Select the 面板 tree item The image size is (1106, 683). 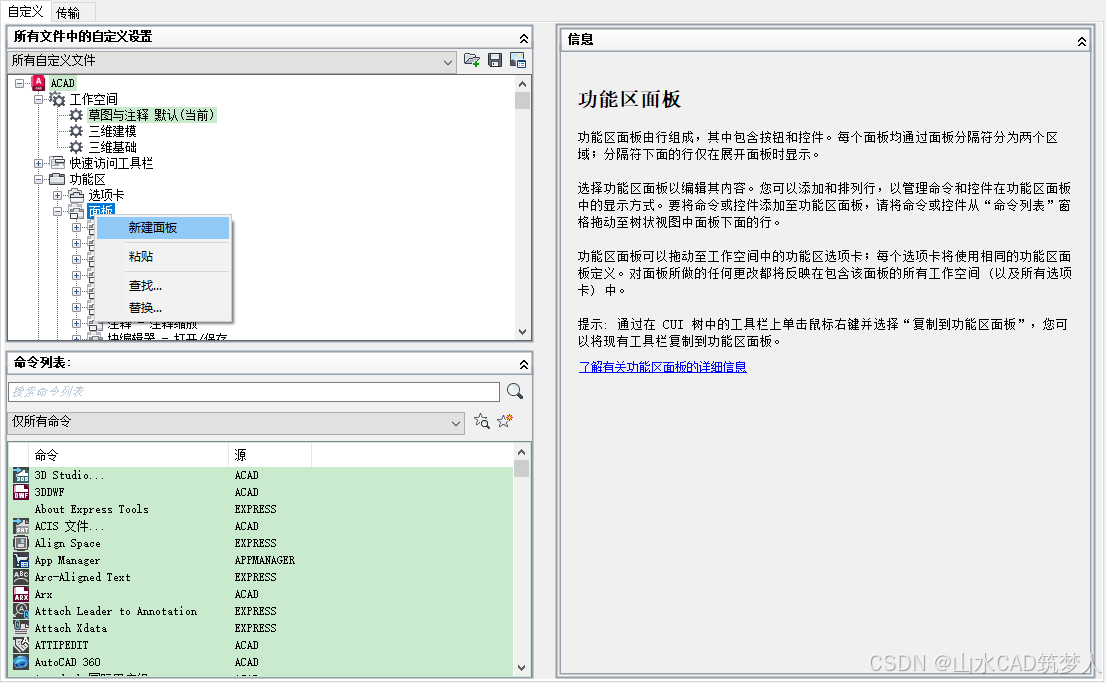pos(101,210)
